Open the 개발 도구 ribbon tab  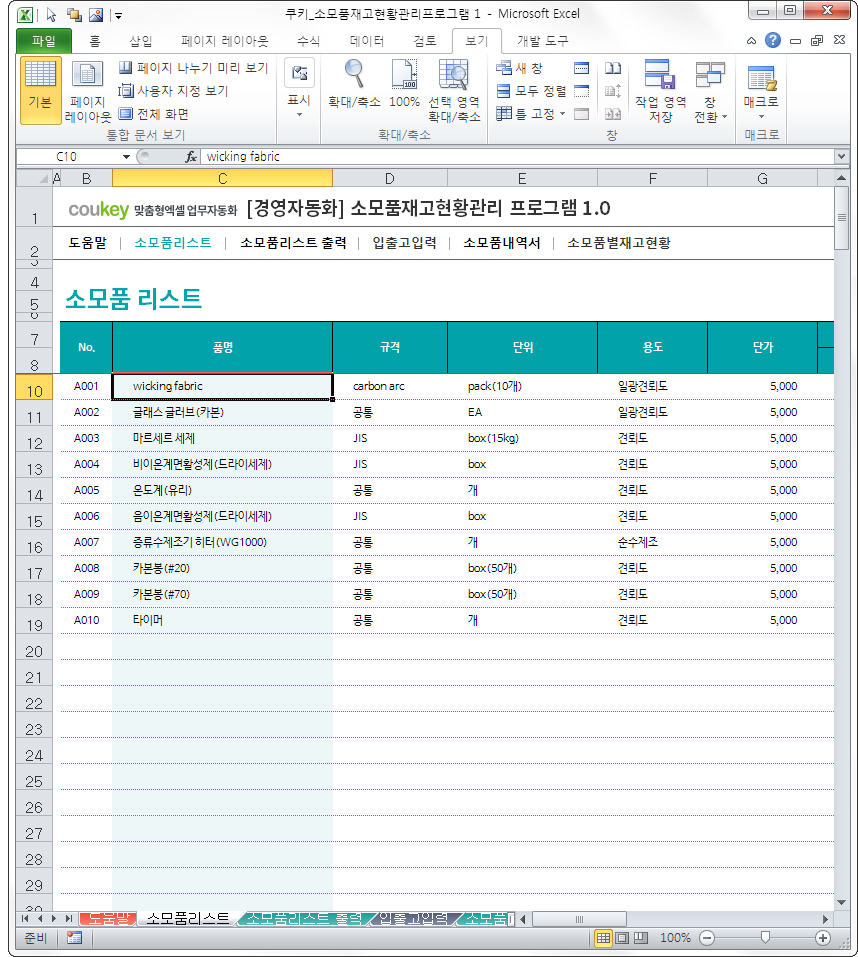click(543, 41)
